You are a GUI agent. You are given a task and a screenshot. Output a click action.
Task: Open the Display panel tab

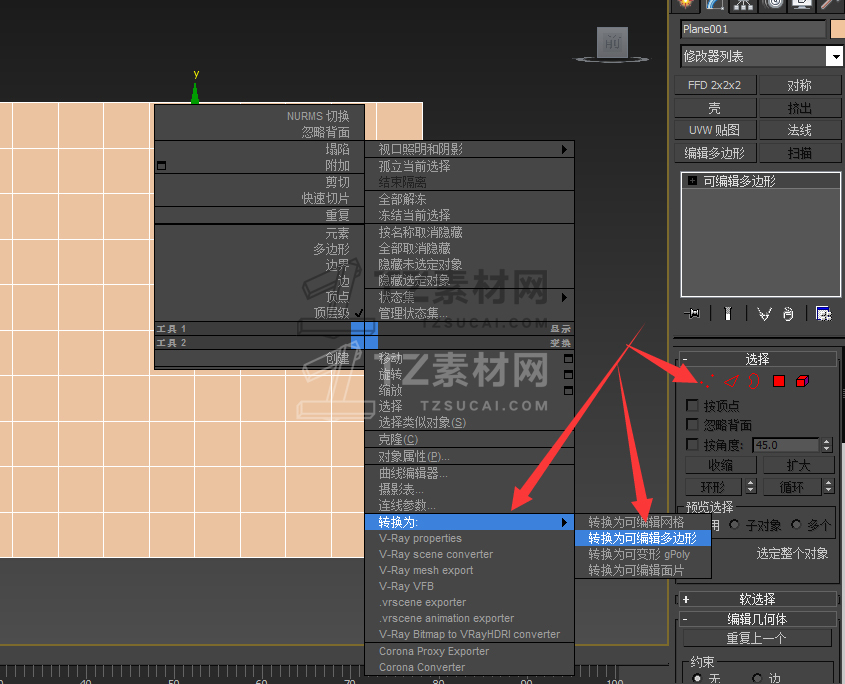802,5
